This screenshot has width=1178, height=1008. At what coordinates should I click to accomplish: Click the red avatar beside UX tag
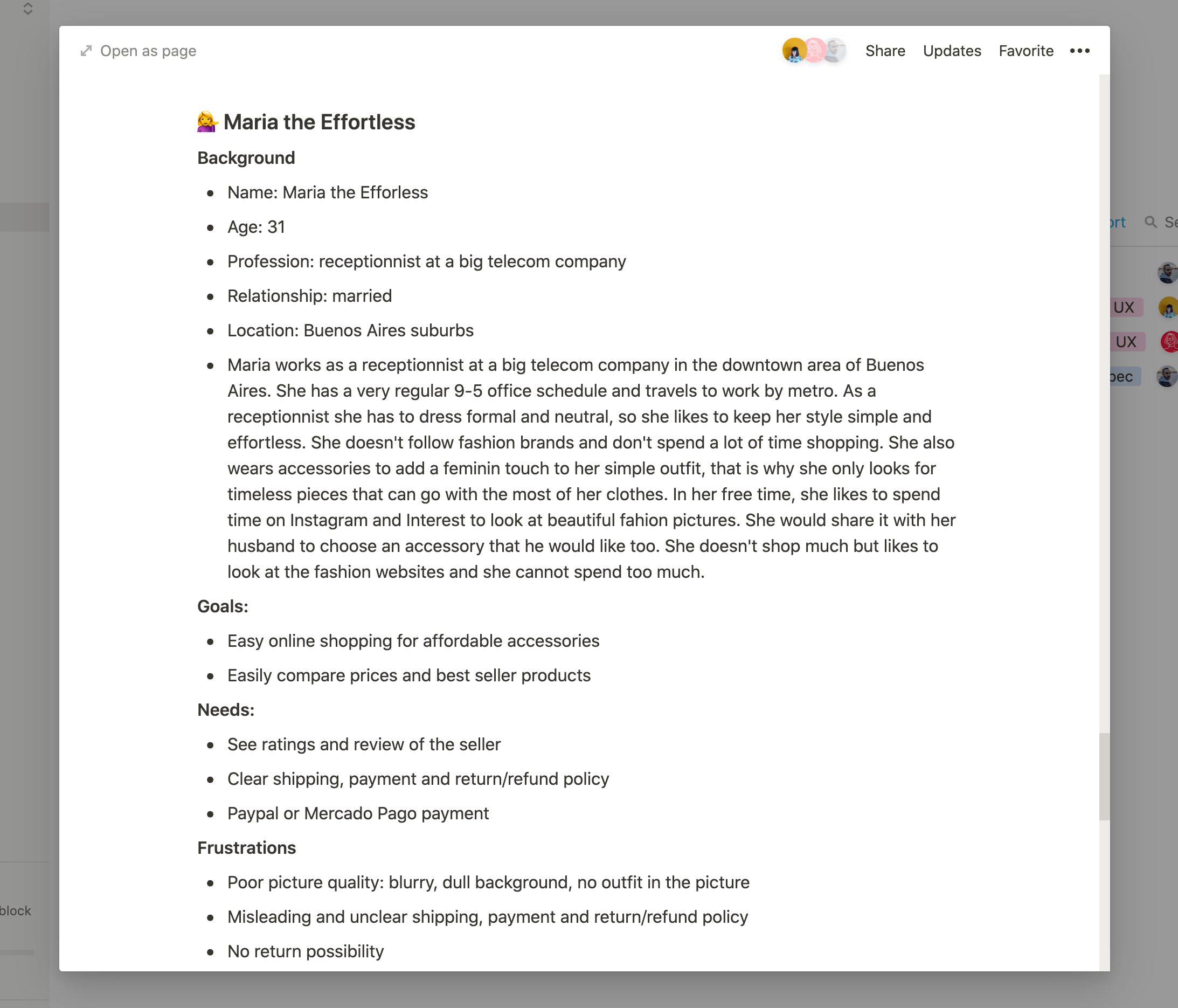point(1169,342)
